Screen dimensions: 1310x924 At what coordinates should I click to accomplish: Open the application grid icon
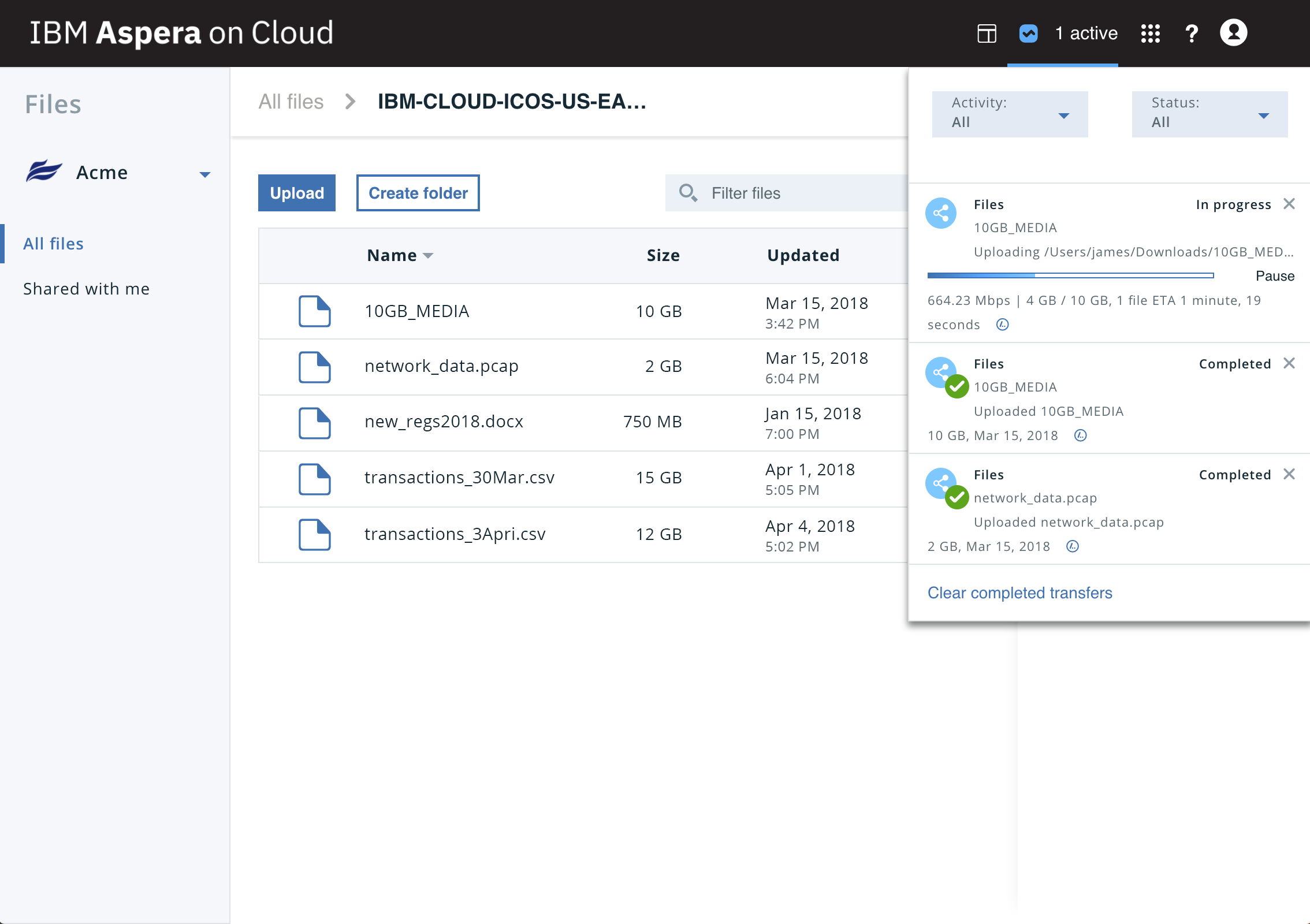[1151, 33]
